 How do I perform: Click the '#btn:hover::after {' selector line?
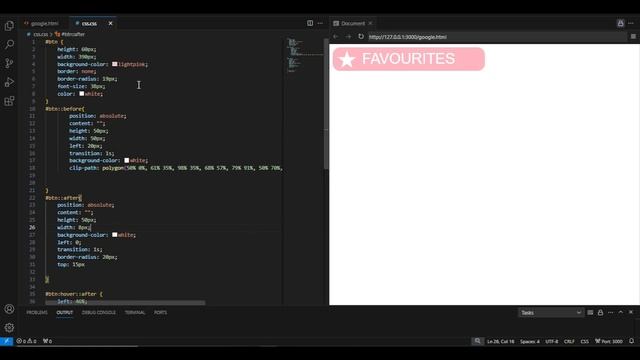(x=74, y=294)
